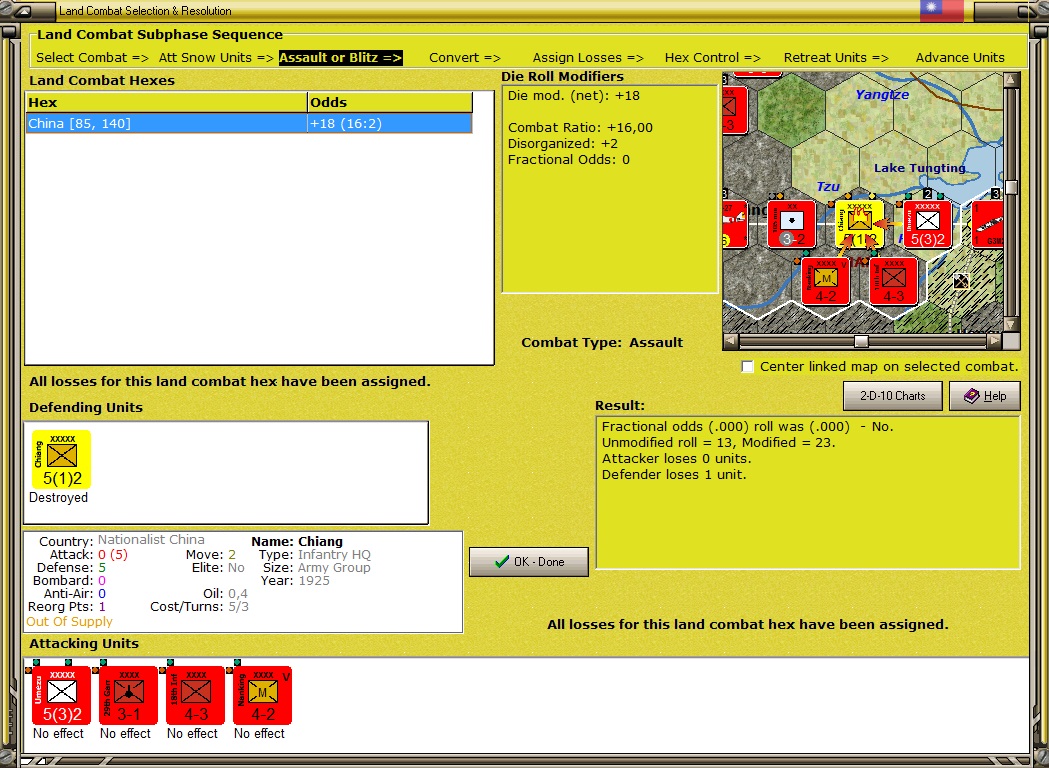Select the Chiang defending unit counter
This screenshot has width=1049, height=768.
click(61, 459)
